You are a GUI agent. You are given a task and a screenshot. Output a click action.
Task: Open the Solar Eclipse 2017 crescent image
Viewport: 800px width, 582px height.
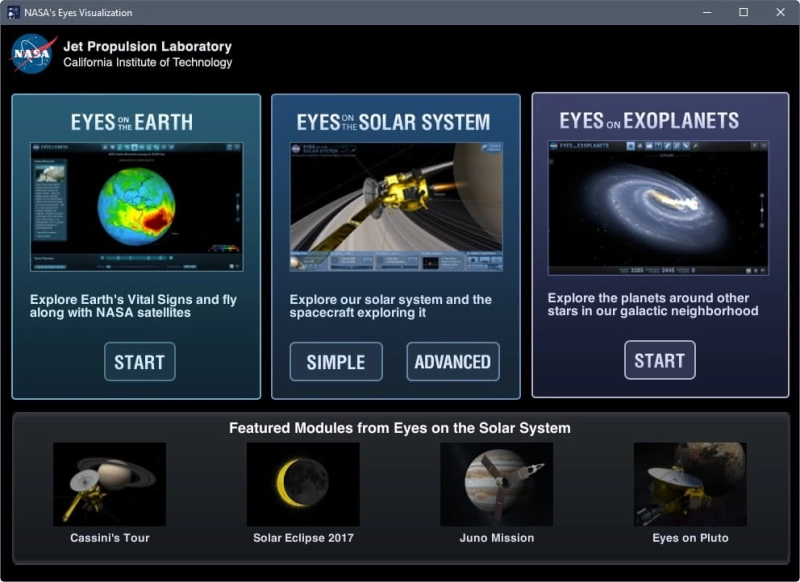303,484
